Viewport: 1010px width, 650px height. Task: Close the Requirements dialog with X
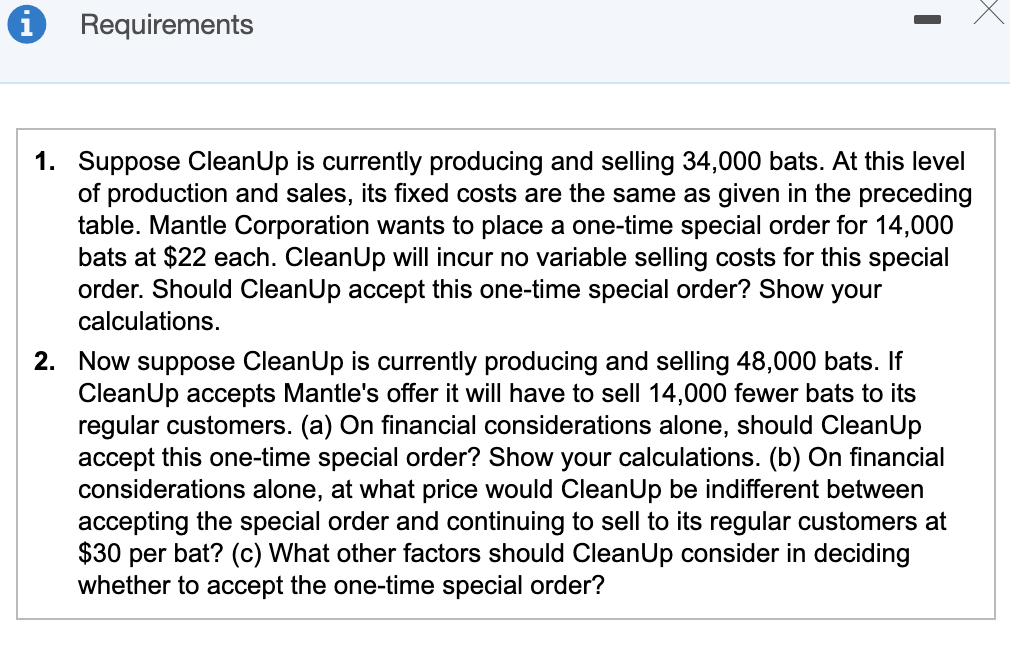(x=989, y=12)
